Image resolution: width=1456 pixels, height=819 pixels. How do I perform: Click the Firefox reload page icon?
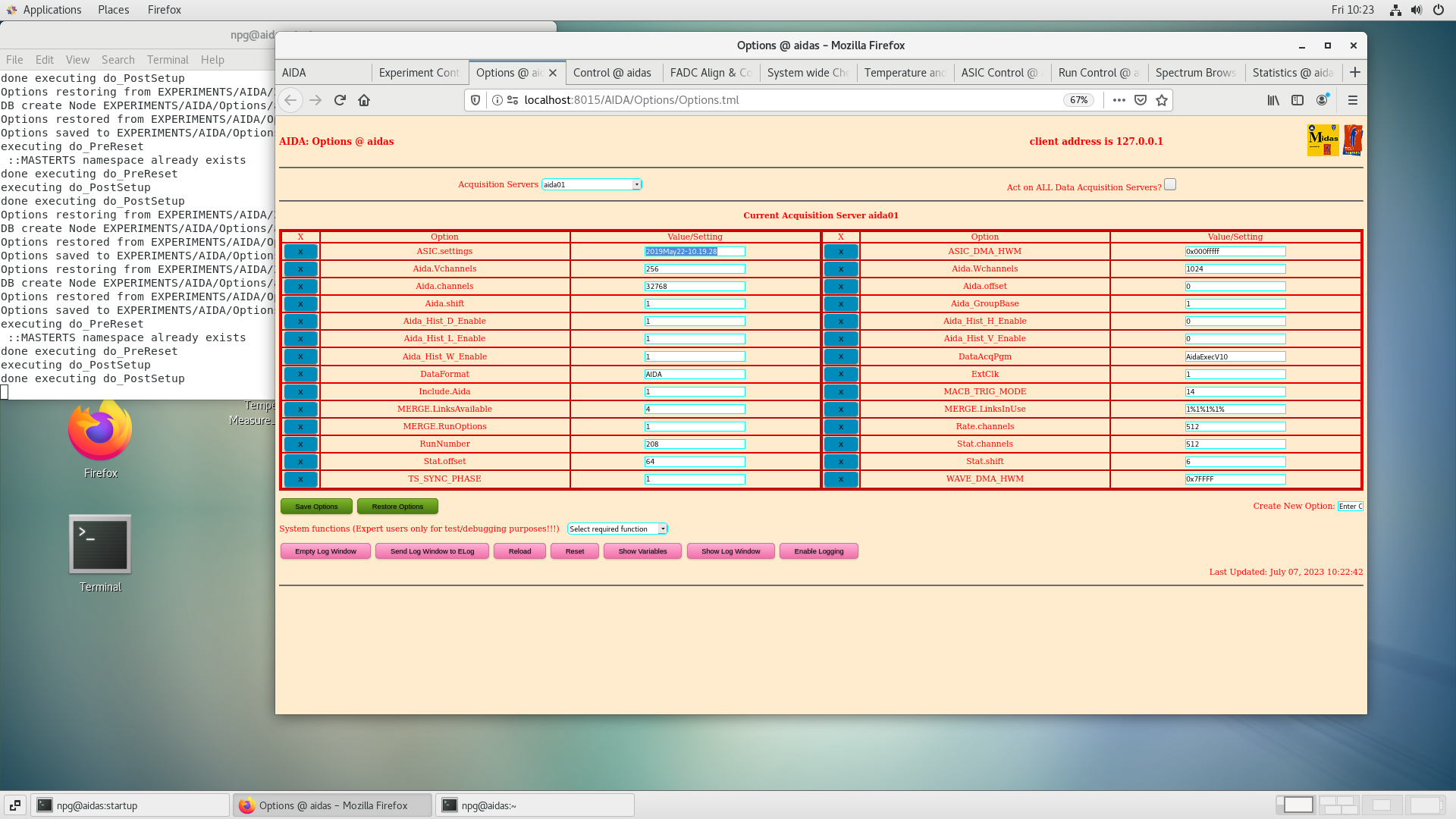coord(340,100)
